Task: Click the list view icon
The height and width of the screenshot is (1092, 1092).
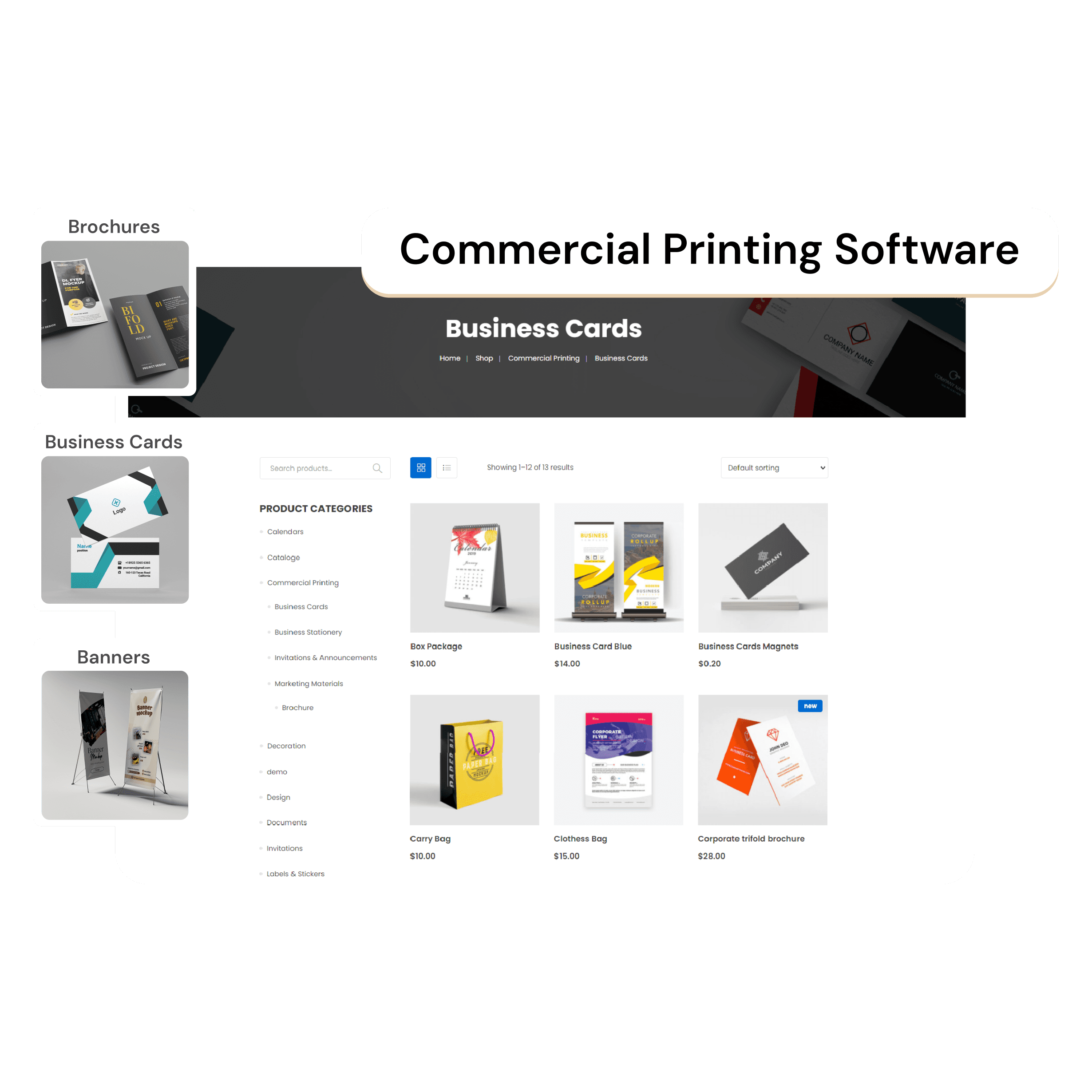Action: click(x=448, y=466)
